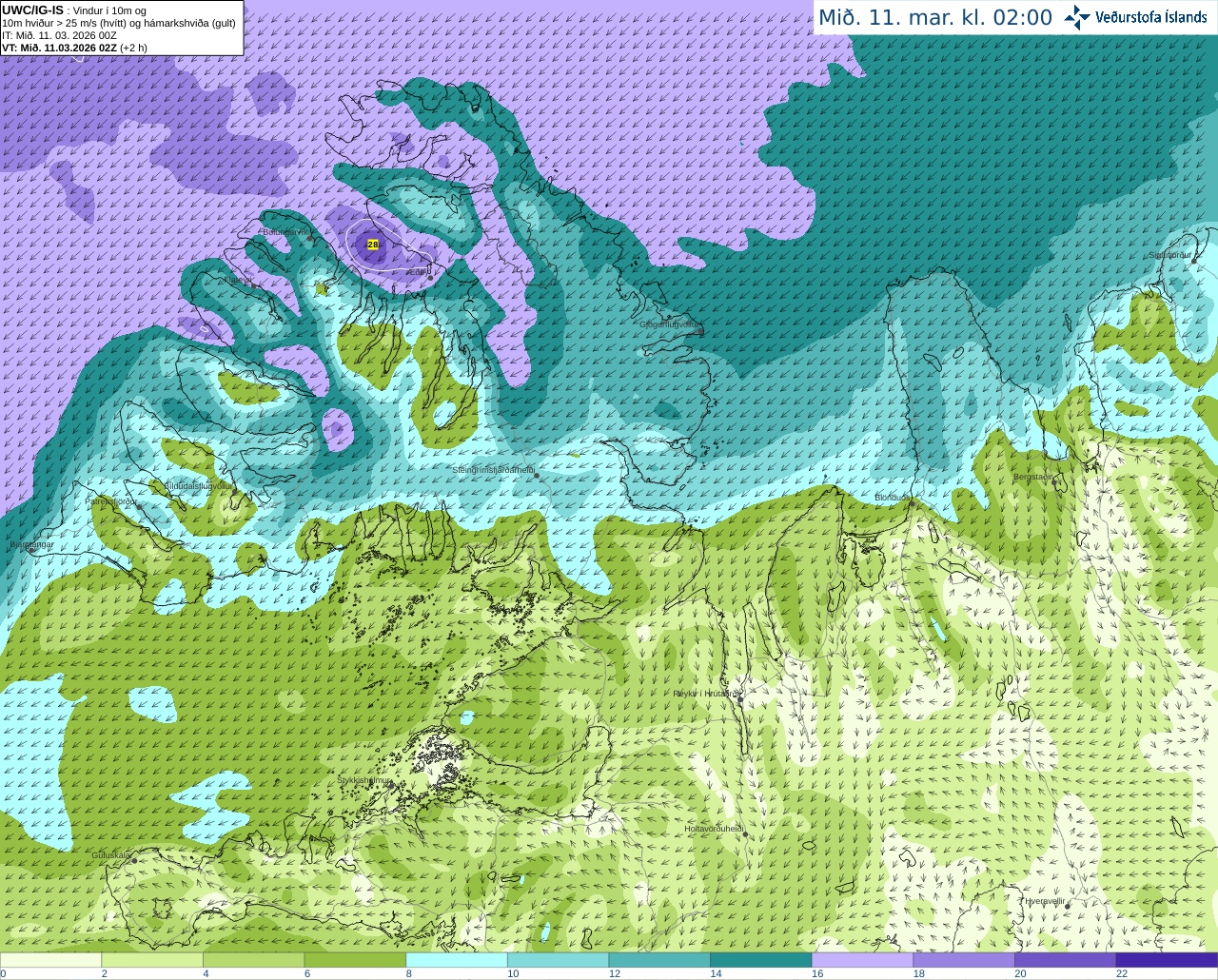Click the Reykir í Hrútafirði station label

(x=706, y=694)
